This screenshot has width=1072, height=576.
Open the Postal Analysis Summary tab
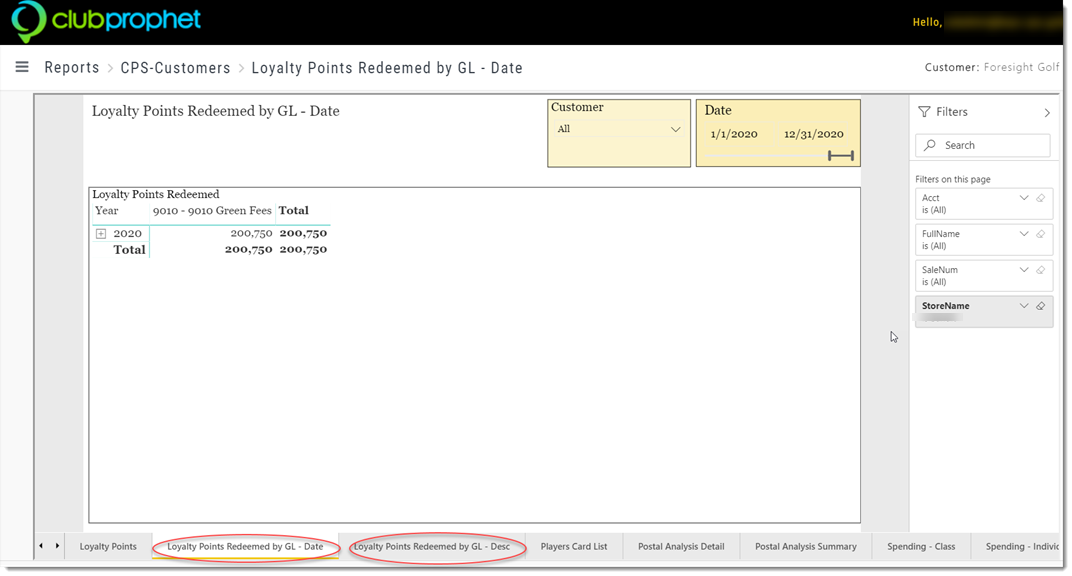[805, 547]
